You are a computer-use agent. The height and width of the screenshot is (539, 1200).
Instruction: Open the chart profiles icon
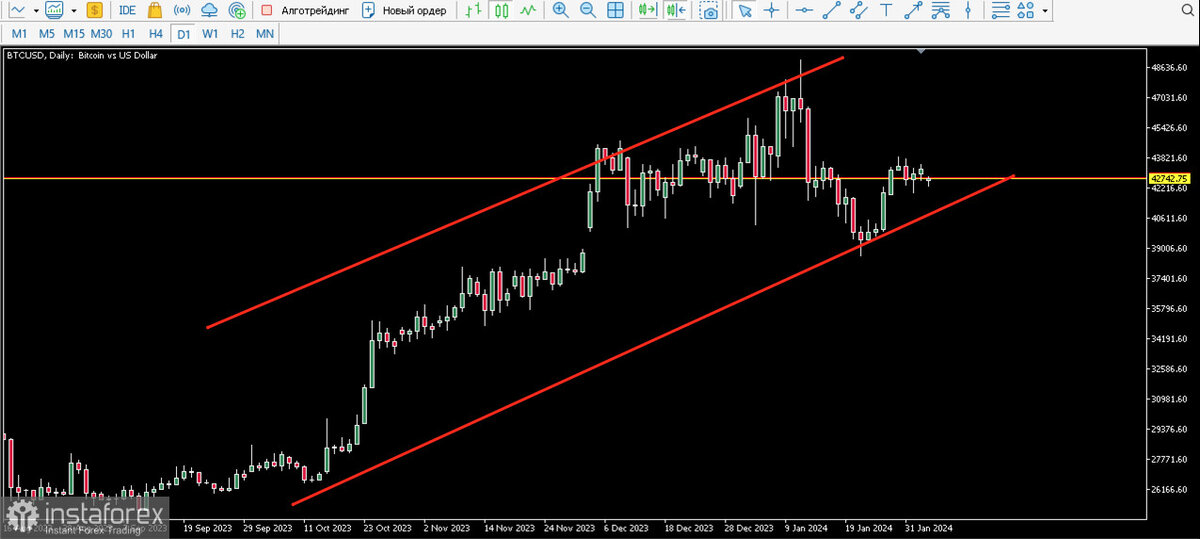pyautogui.click(x=54, y=10)
